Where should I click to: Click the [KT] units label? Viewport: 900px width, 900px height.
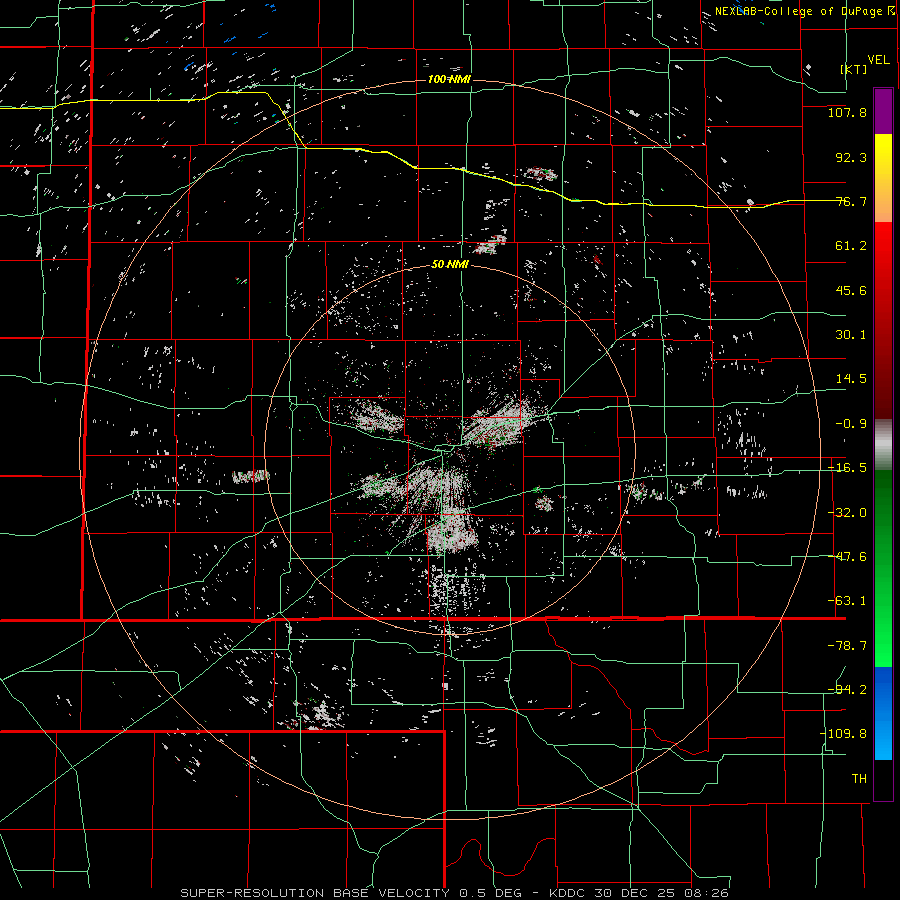(x=854, y=69)
